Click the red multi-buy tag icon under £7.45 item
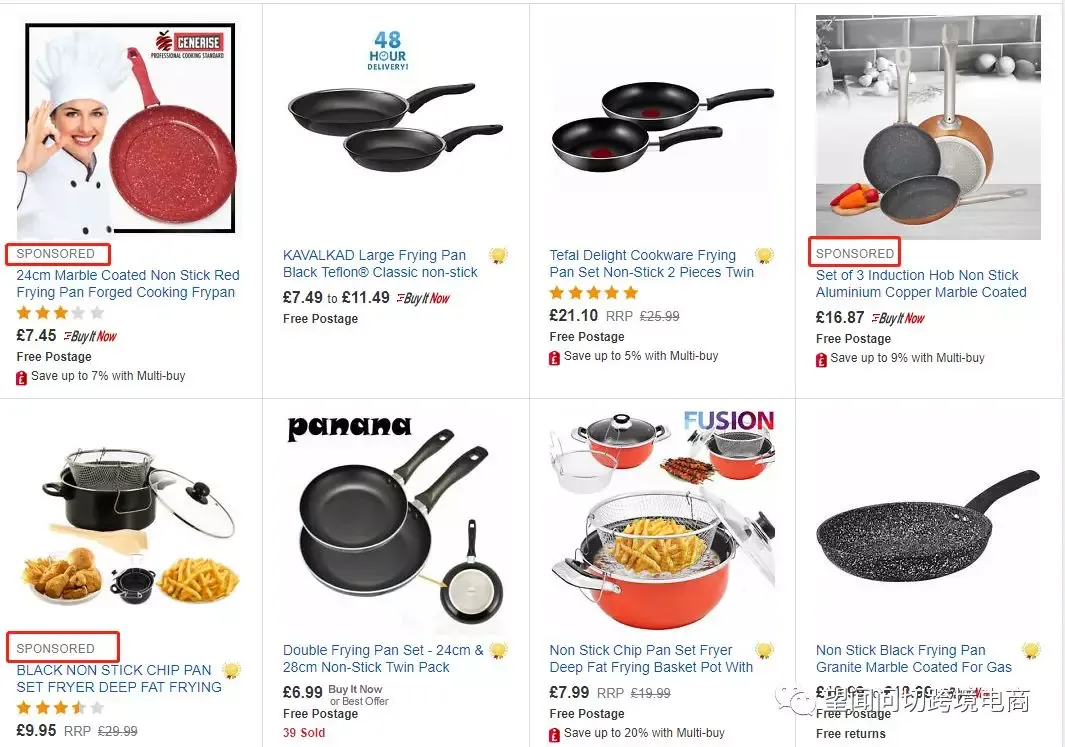 pyautogui.click(x=21, y=377)
